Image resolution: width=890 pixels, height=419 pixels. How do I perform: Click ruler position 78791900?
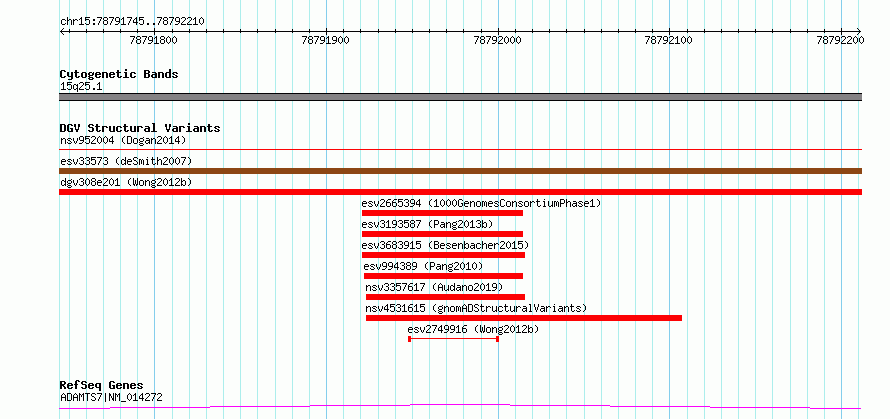pos(325,40)
